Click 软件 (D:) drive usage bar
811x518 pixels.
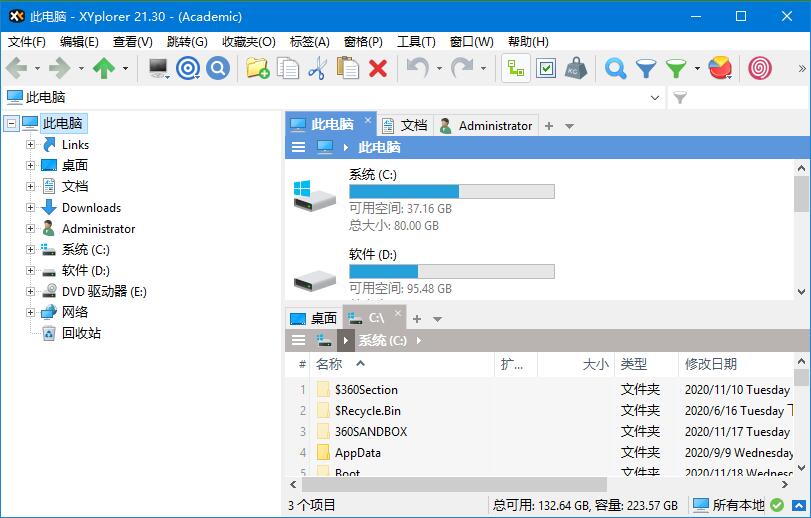coord(452,271)
